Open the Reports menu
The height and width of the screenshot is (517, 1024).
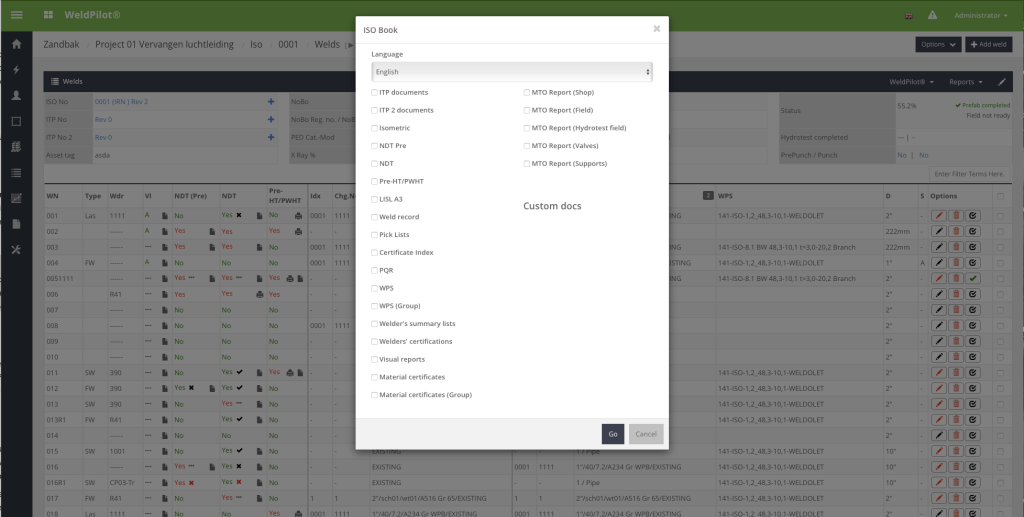[x=965, y=81]
